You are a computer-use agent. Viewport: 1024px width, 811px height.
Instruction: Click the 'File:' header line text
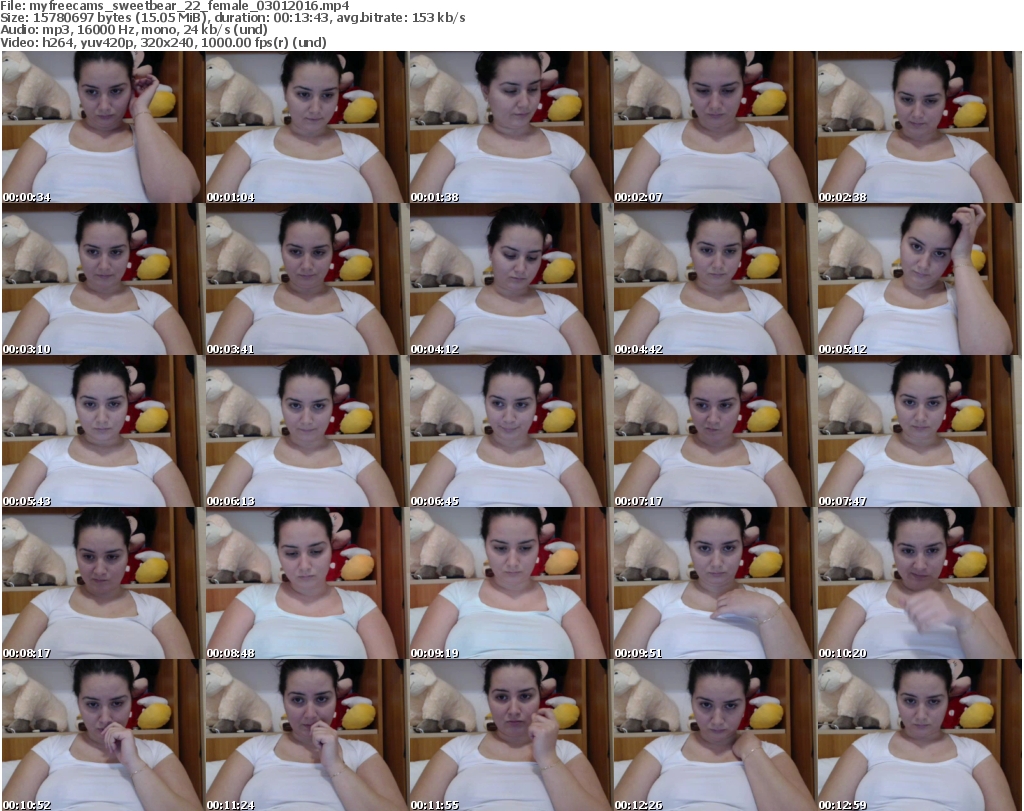pyautogui.click(x=175, y=6)
